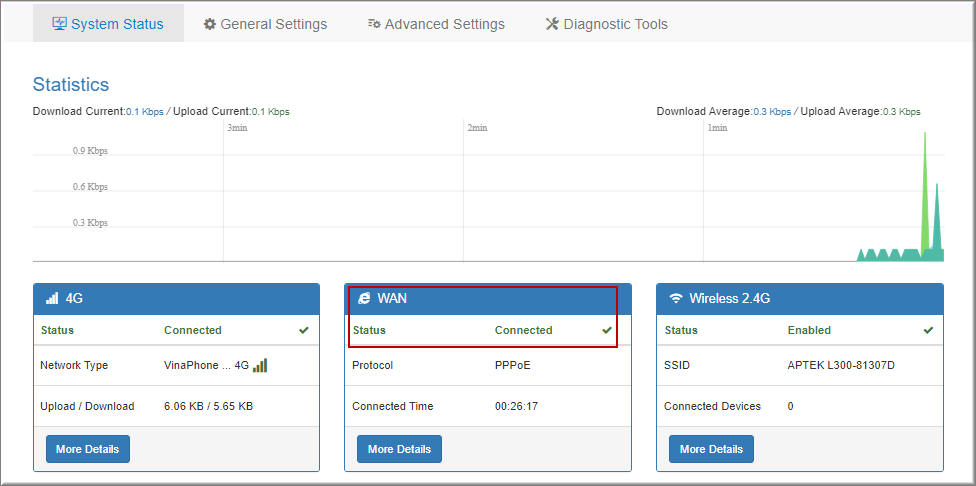Switch to the Advanced Settings tab
Screen dimensions: 976x486
(x=436, y=24)
